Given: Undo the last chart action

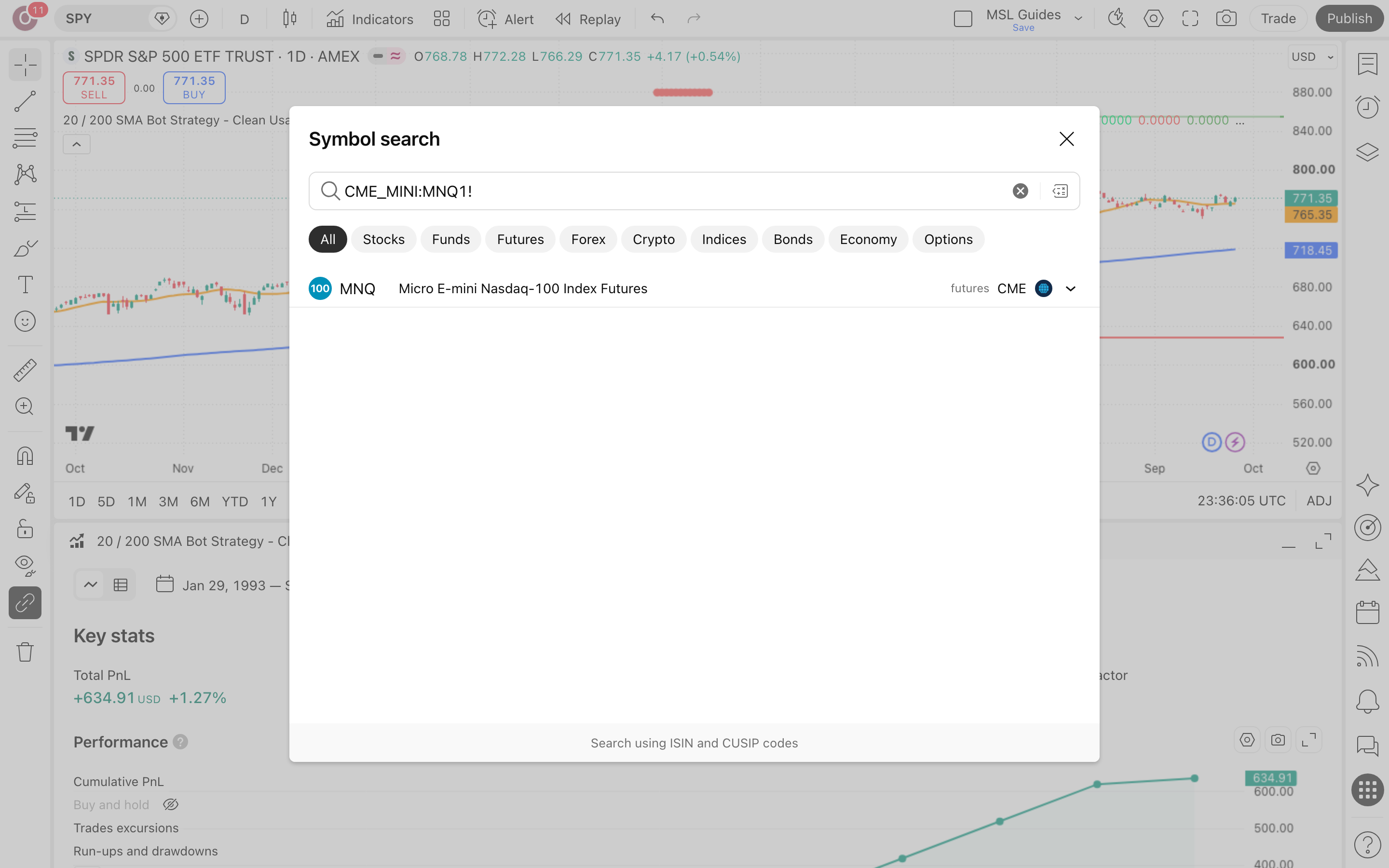Looking at the screenshot, I should pos(657,19).
